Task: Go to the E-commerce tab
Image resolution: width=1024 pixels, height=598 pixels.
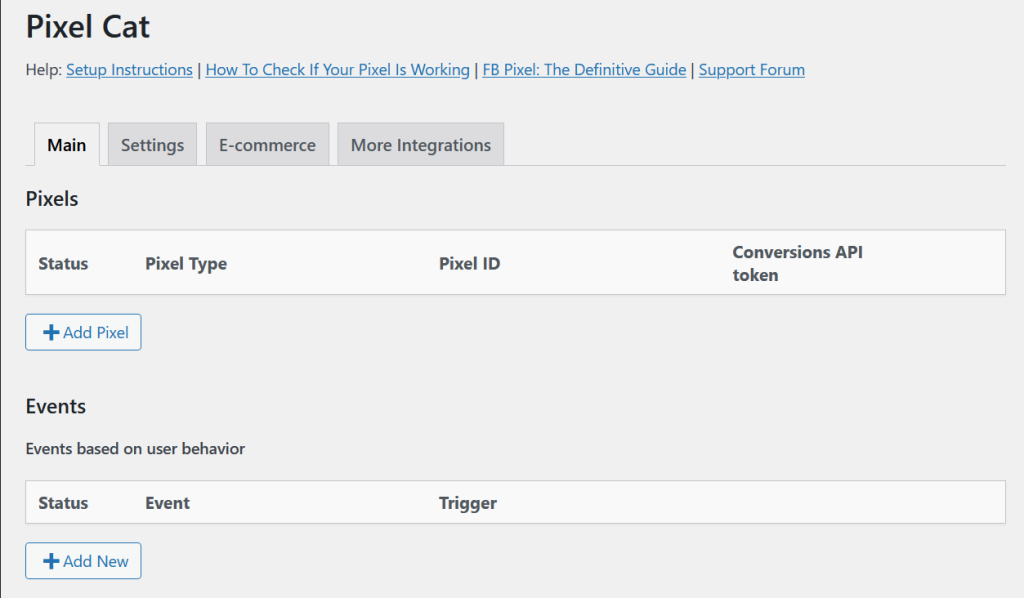Action: [x=267, y=145]
